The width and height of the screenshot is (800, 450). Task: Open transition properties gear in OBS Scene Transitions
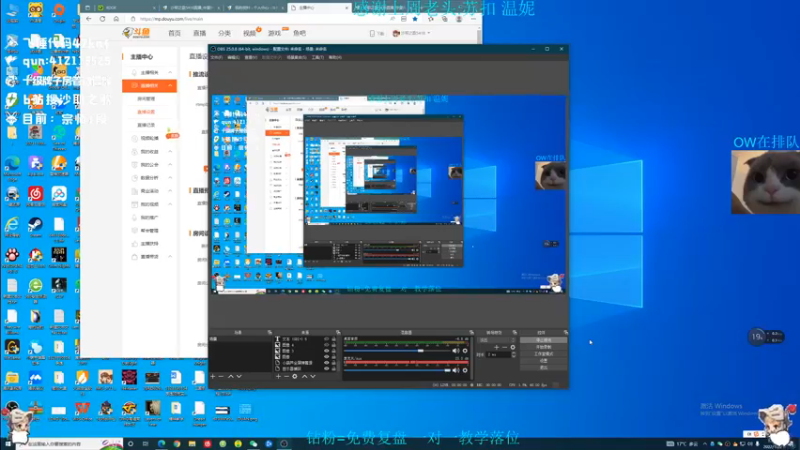(x=513, y=347)
